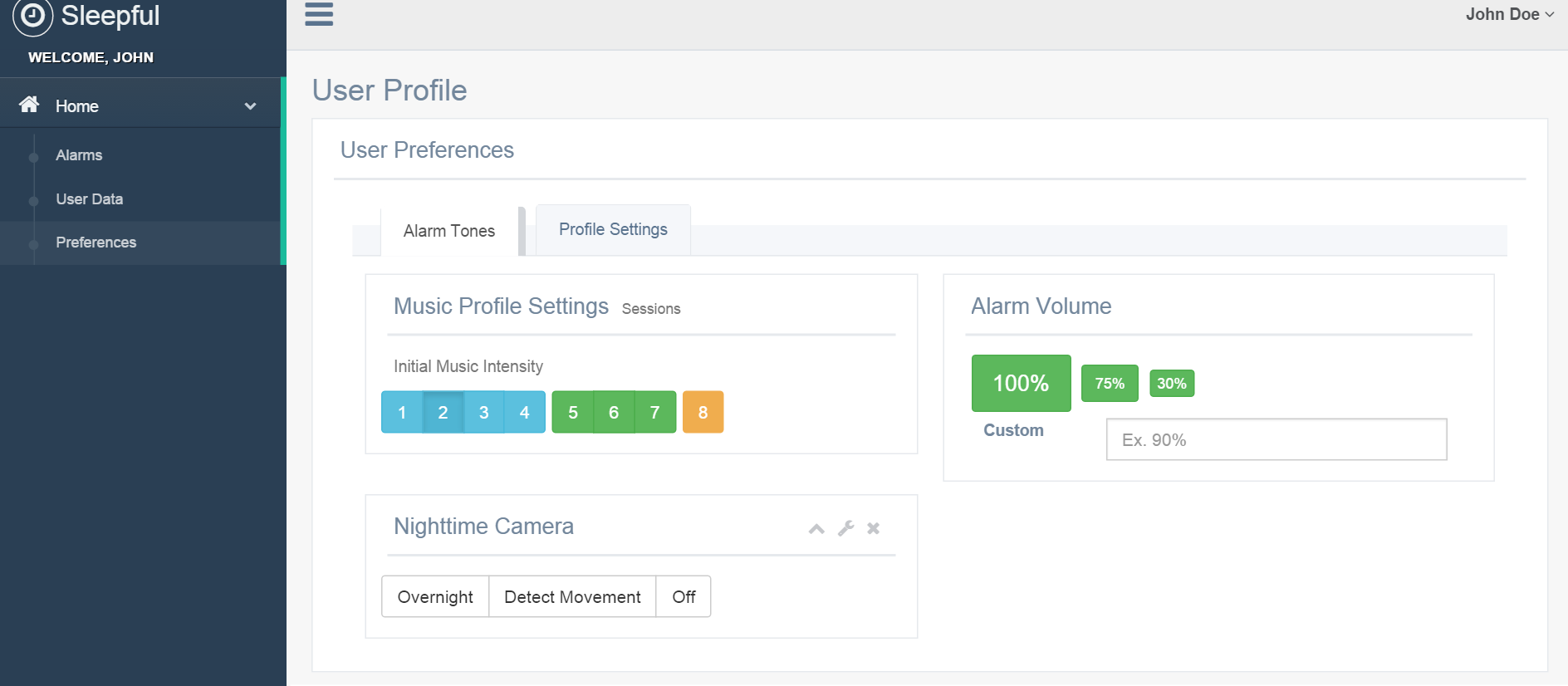1568x686 pixels.
Task: Set Nighttime Camera to Overnight
Action: click(x=435, y=596)
